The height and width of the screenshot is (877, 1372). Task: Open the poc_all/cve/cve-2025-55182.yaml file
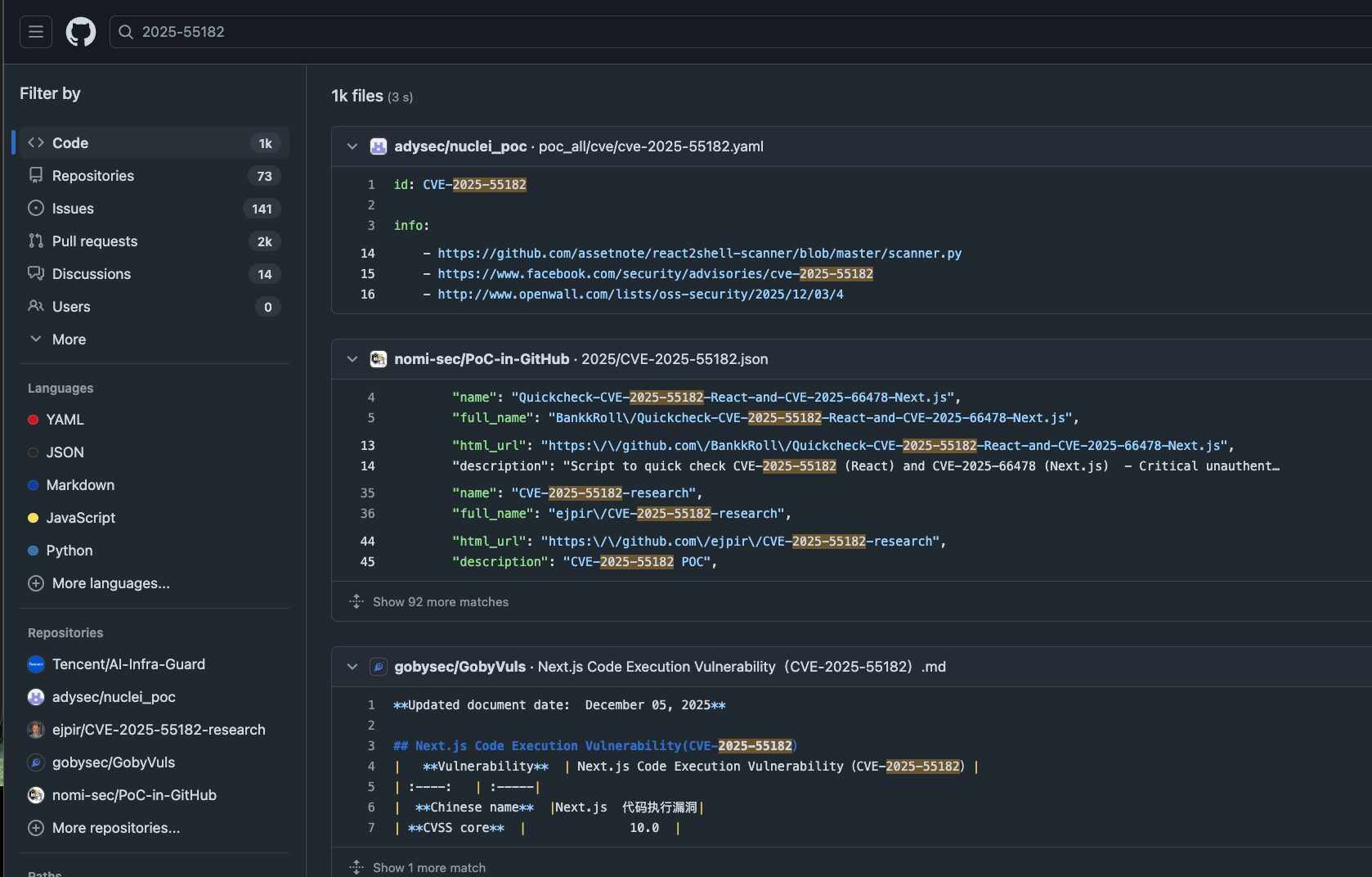(650, 146)
